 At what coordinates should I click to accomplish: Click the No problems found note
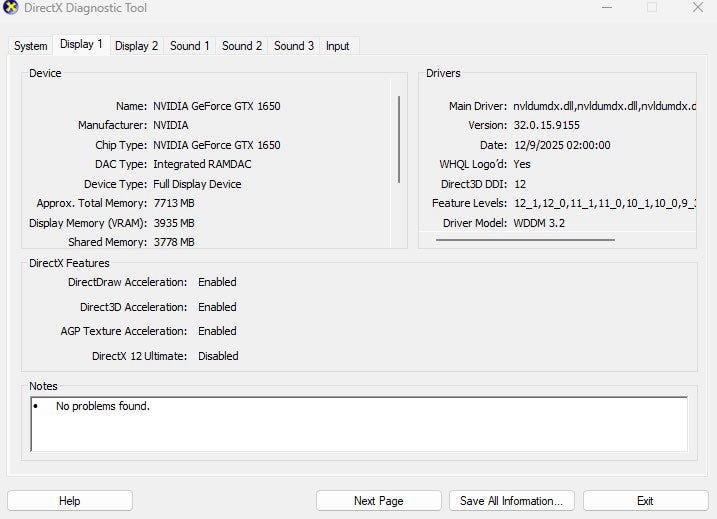click(103, 406)
